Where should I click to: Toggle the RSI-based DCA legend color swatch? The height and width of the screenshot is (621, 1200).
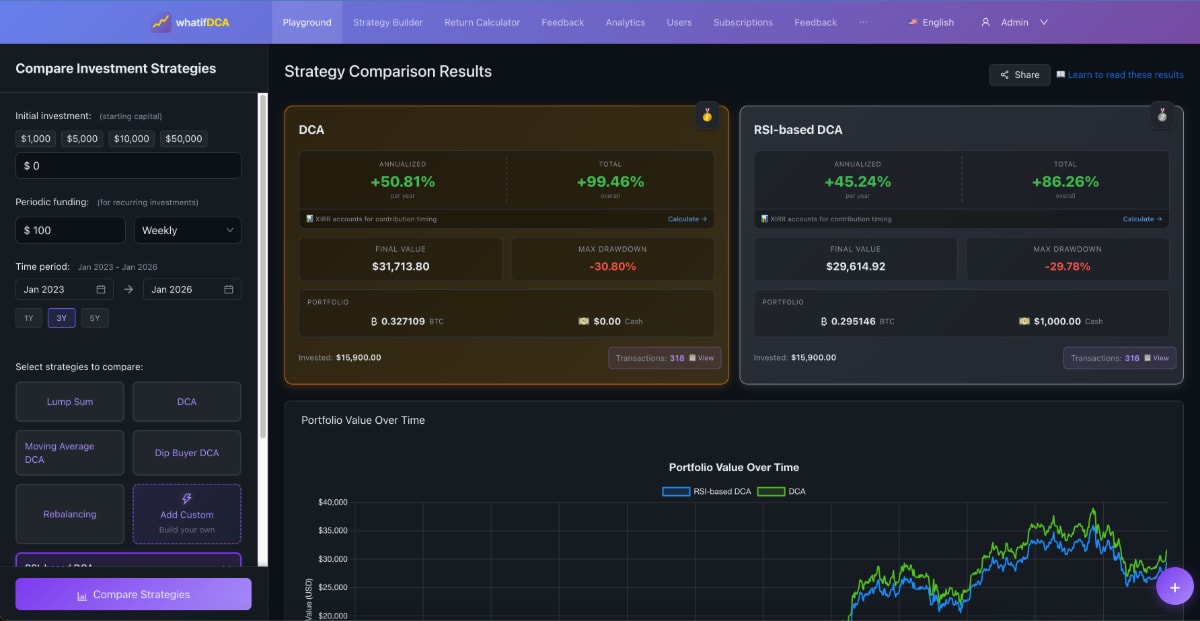pyautogui.click(x=676, y=491)
